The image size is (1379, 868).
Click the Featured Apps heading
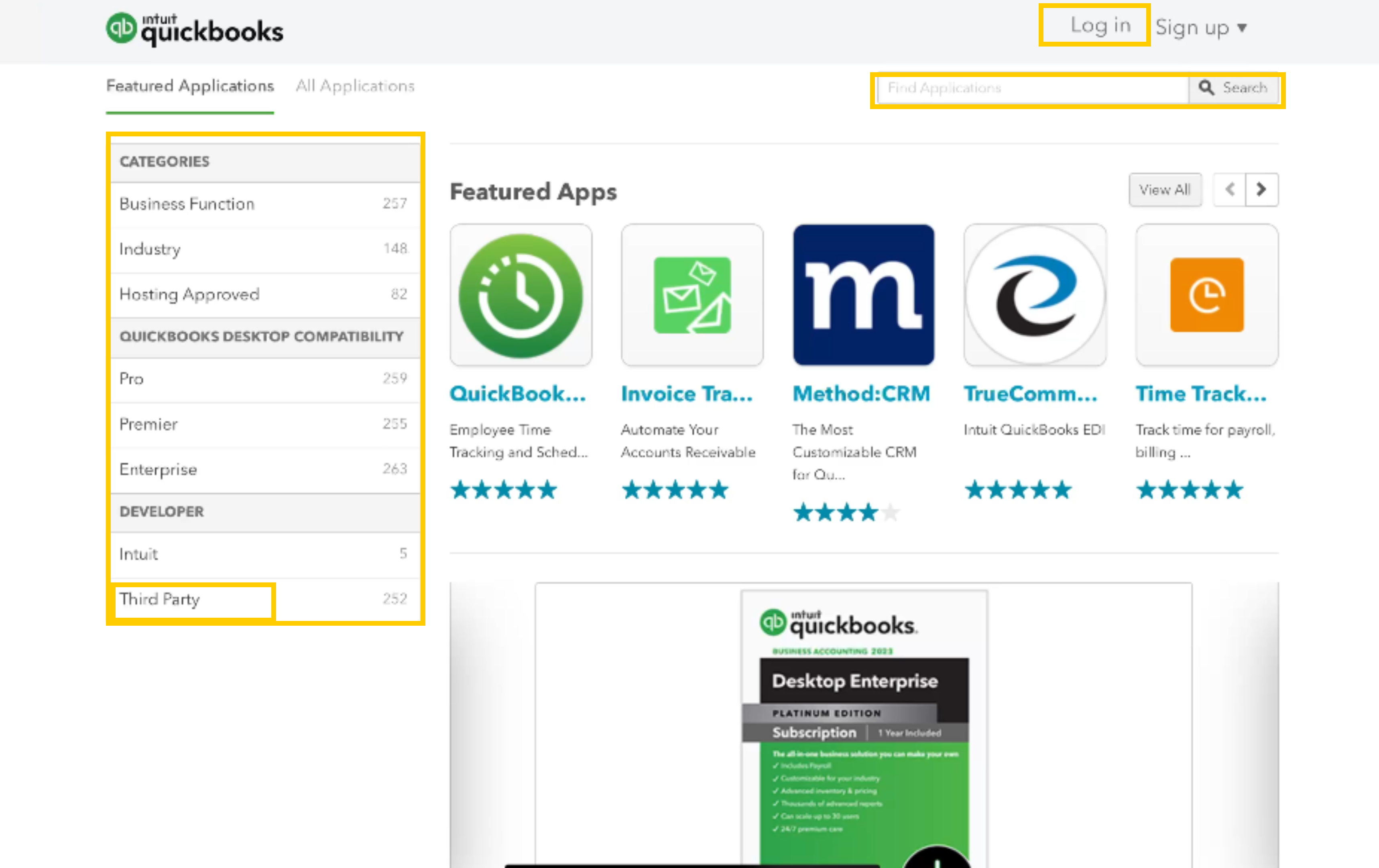click(533, 192)
